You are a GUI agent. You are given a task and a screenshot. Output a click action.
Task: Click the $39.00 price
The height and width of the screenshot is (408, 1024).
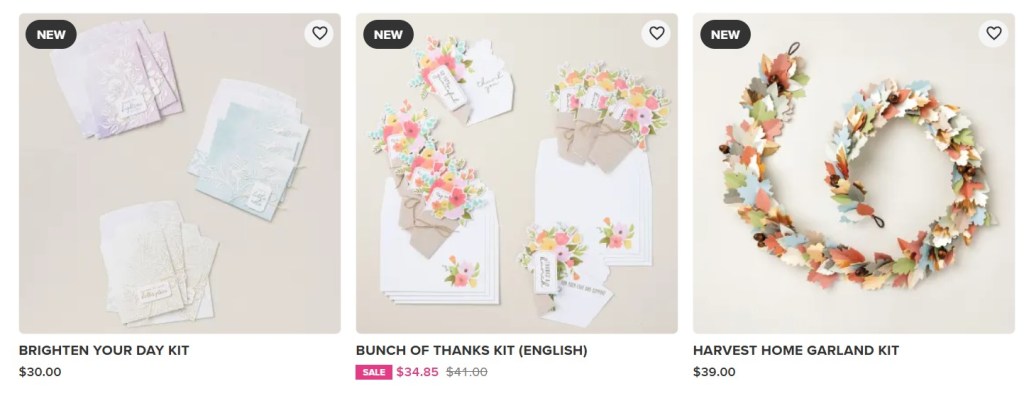714,372
